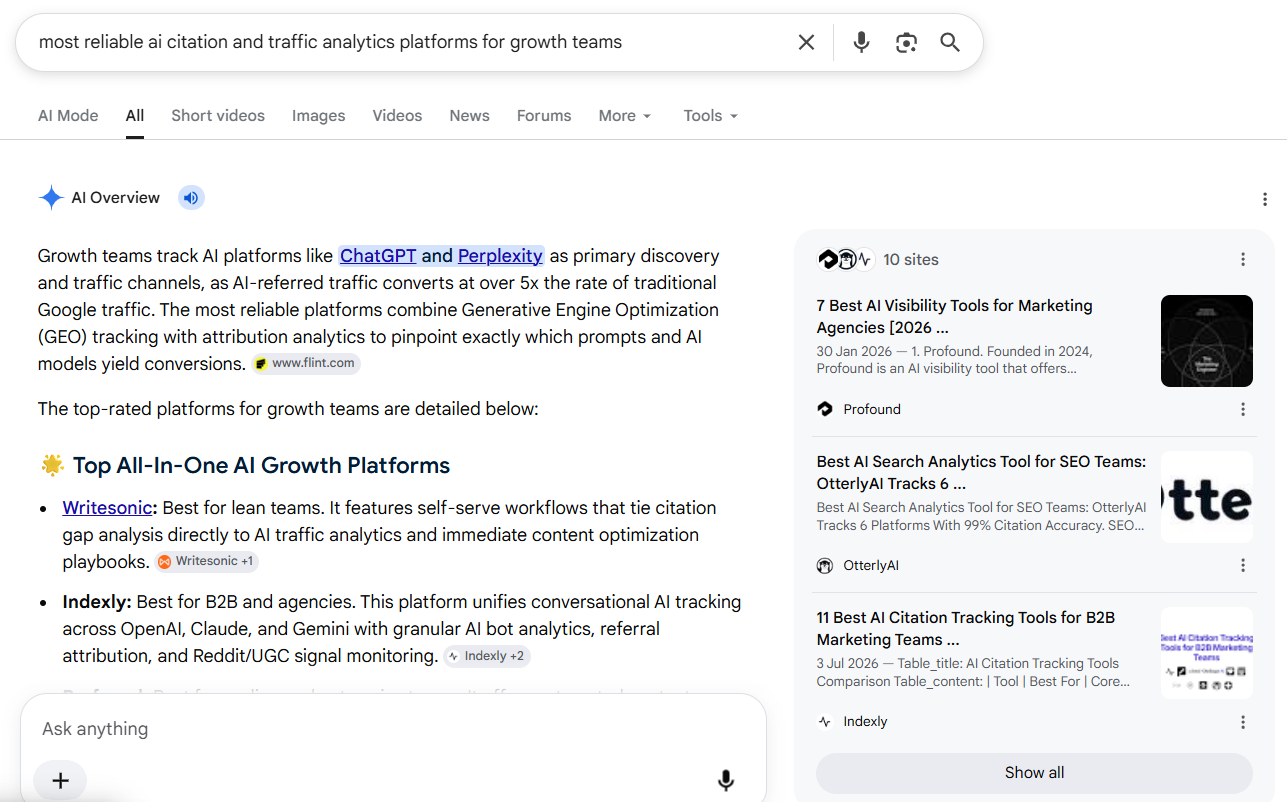Click the Indexly +2 source chip
1287x802 pixels.
(487, 657)
